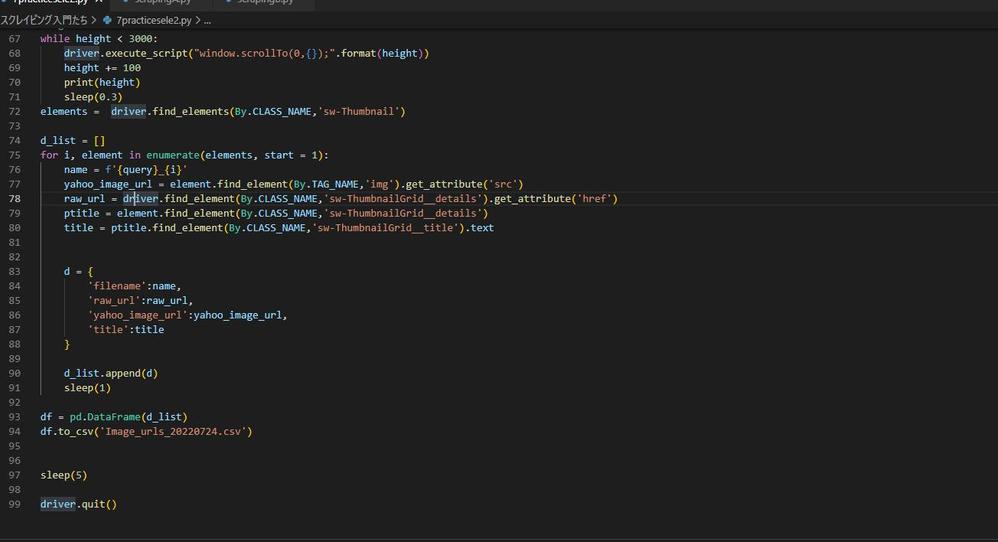Click find_elements on line 72
Viewport: 998px width, 542px height.
click(x=190, y=111)
